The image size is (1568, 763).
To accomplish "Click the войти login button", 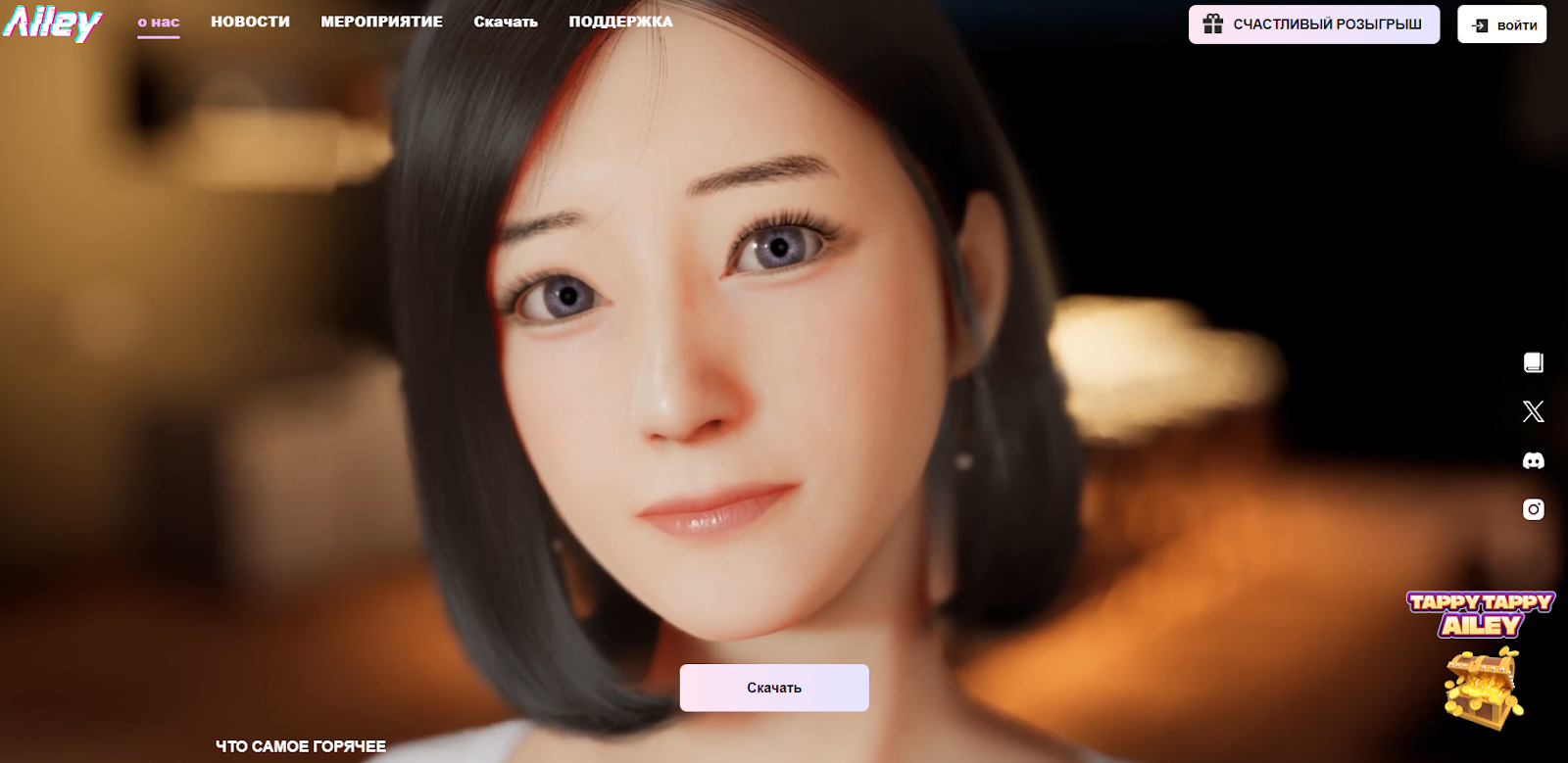I will click(x=1502, y=24).
